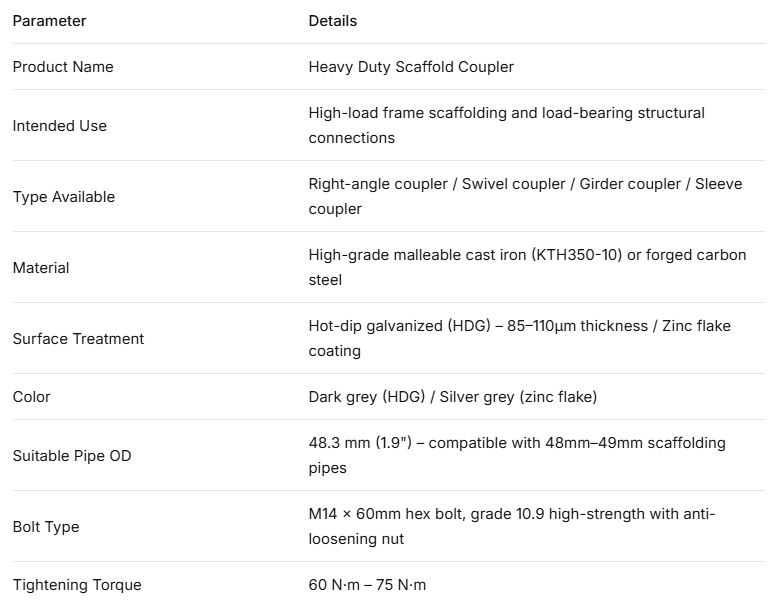Select the Suitable Pipe OD label
The width and height of the screenshot is (784, 602).
click(x=72, y=456)
